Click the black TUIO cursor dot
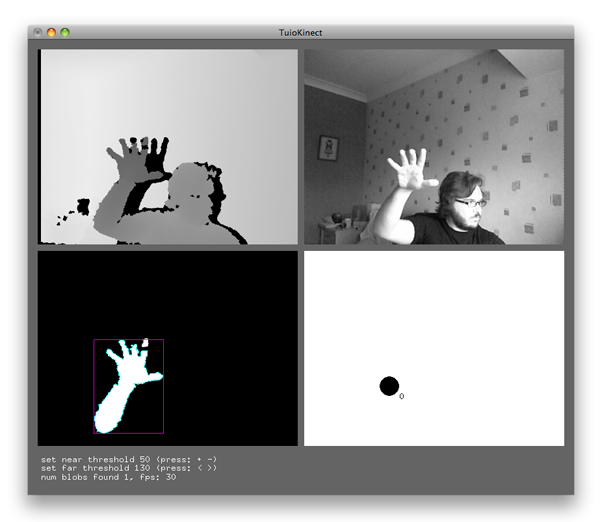This screenshot has width=600, height=522. point(389,386)
